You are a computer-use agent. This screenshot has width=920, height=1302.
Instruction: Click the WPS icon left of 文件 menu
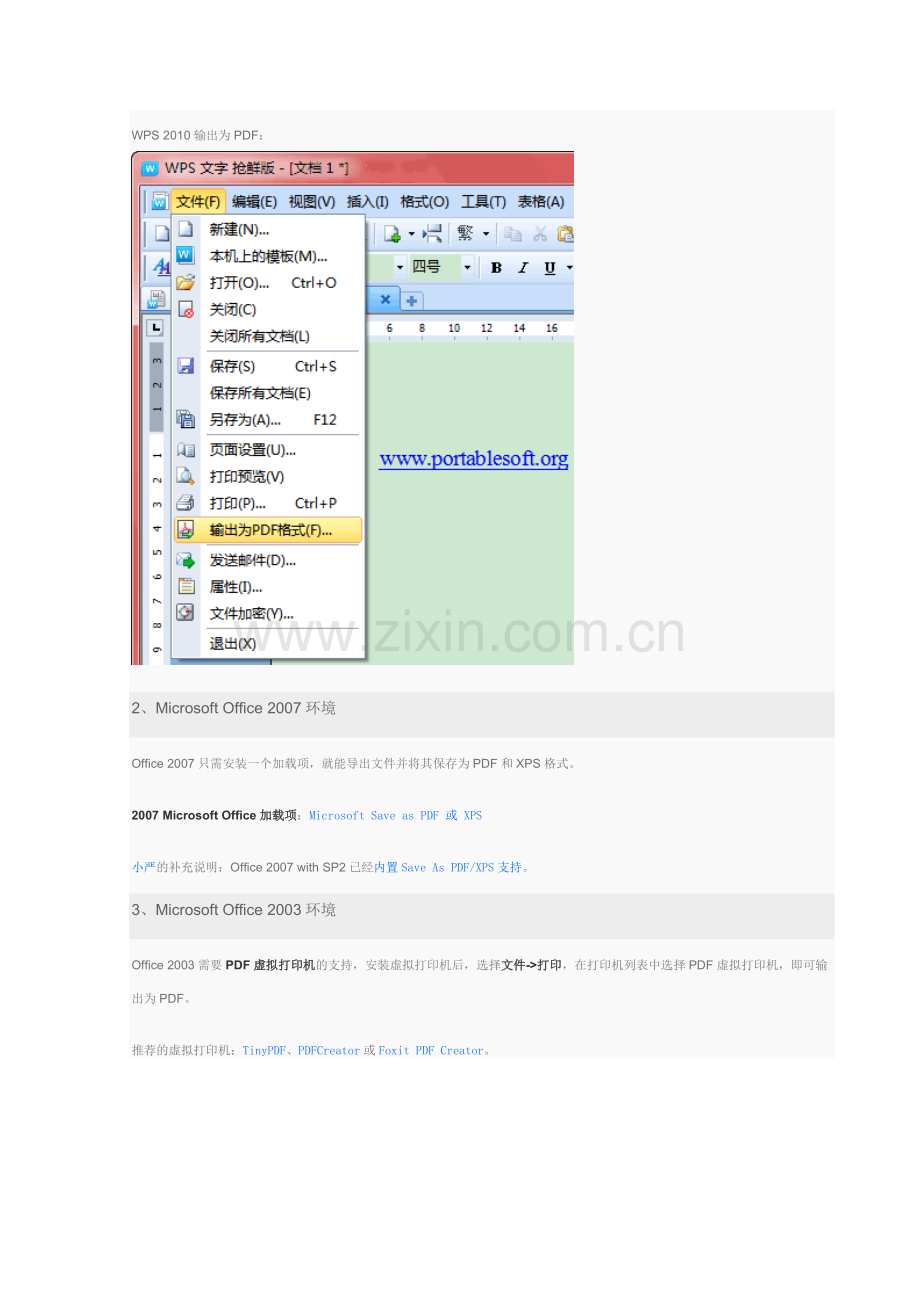[159, 202]
